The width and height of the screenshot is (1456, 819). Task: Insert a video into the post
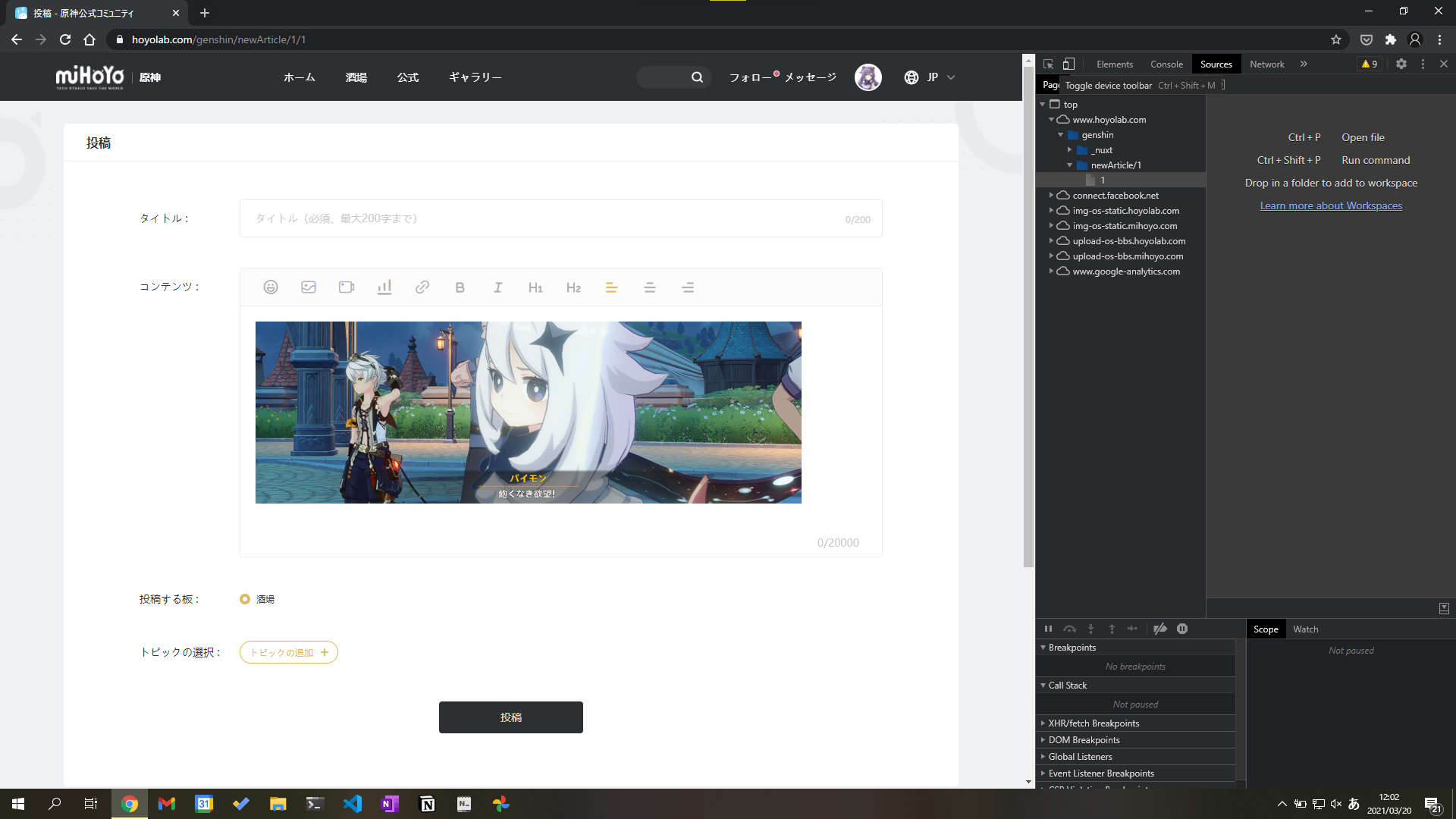(x=347, y=287)
